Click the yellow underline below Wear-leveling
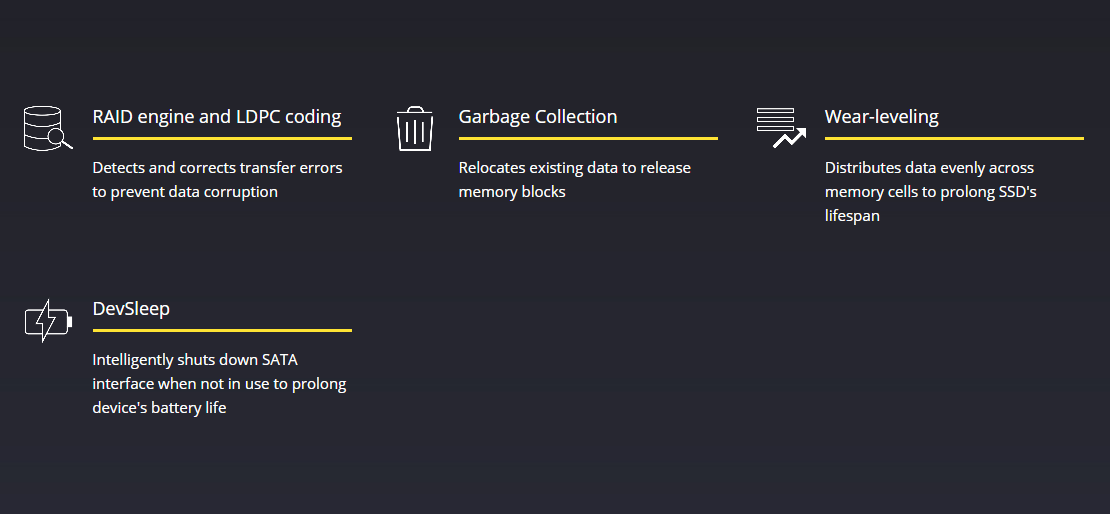The width and height of the screenshot is (1110, 514). pos(954,139)
